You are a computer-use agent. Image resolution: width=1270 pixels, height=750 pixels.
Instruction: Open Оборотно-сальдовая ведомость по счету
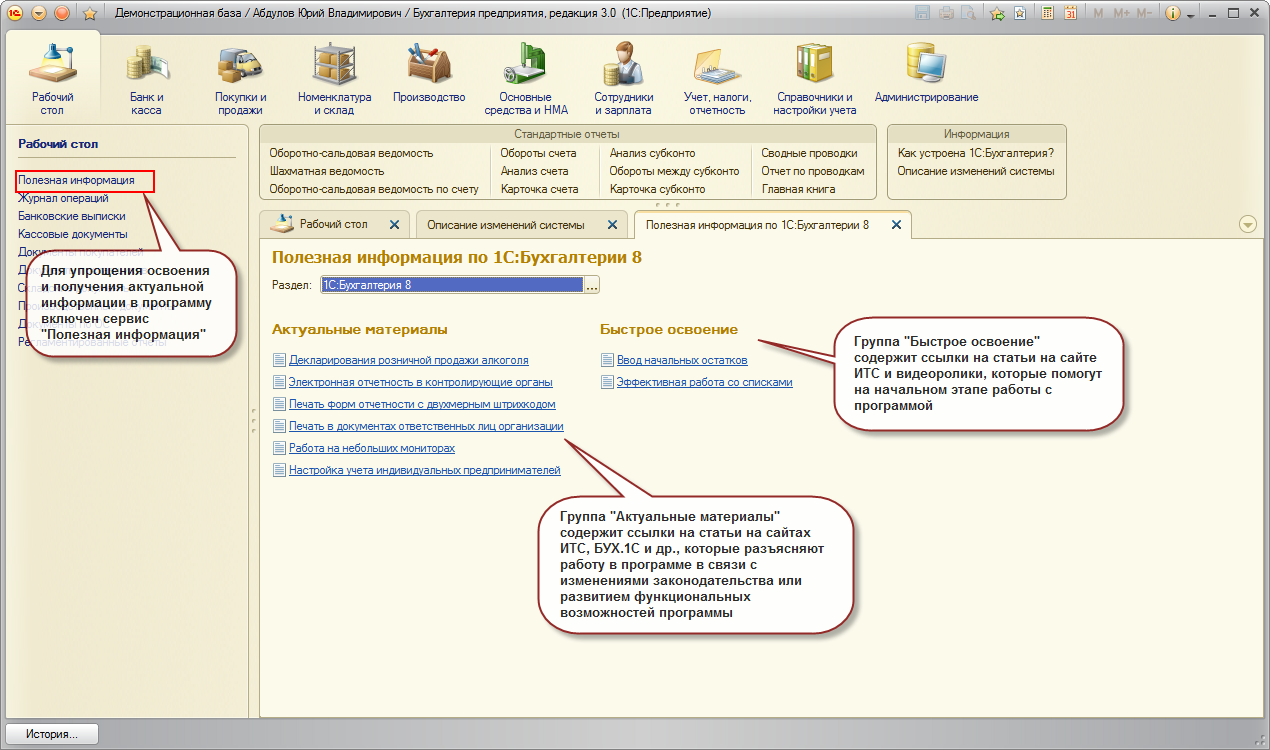374,189
